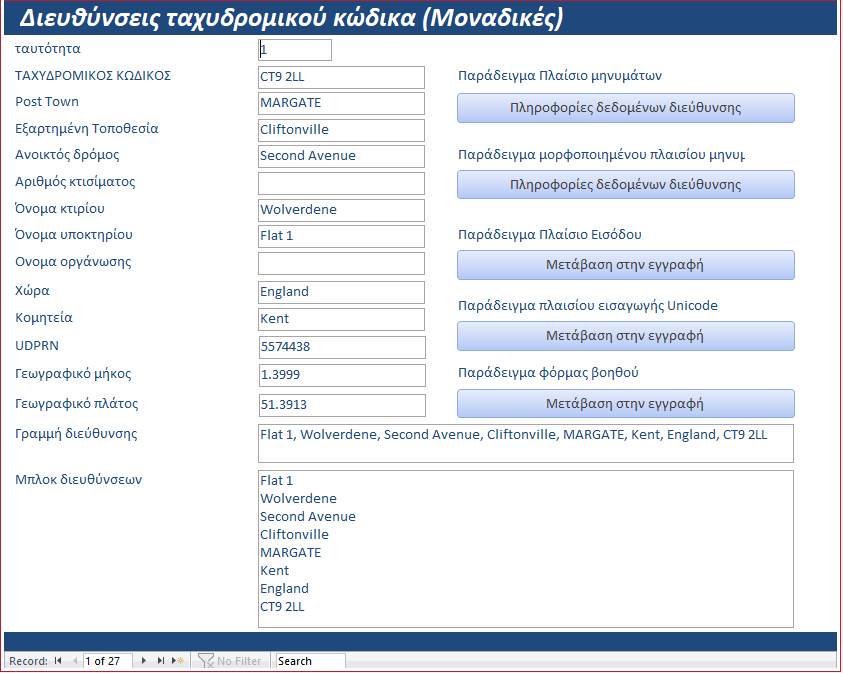843x673 pixels.
Task: Advance to the next record
Action: (144, 661)
